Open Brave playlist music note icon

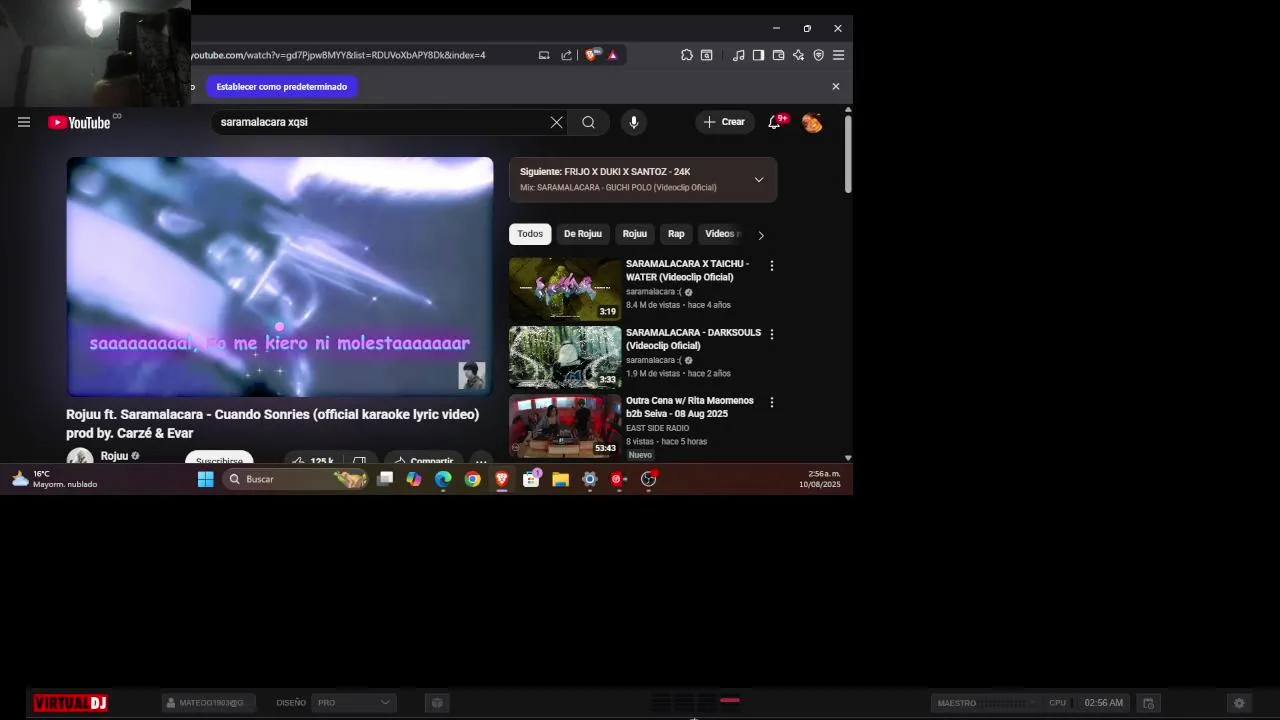(x=738, y=55)
